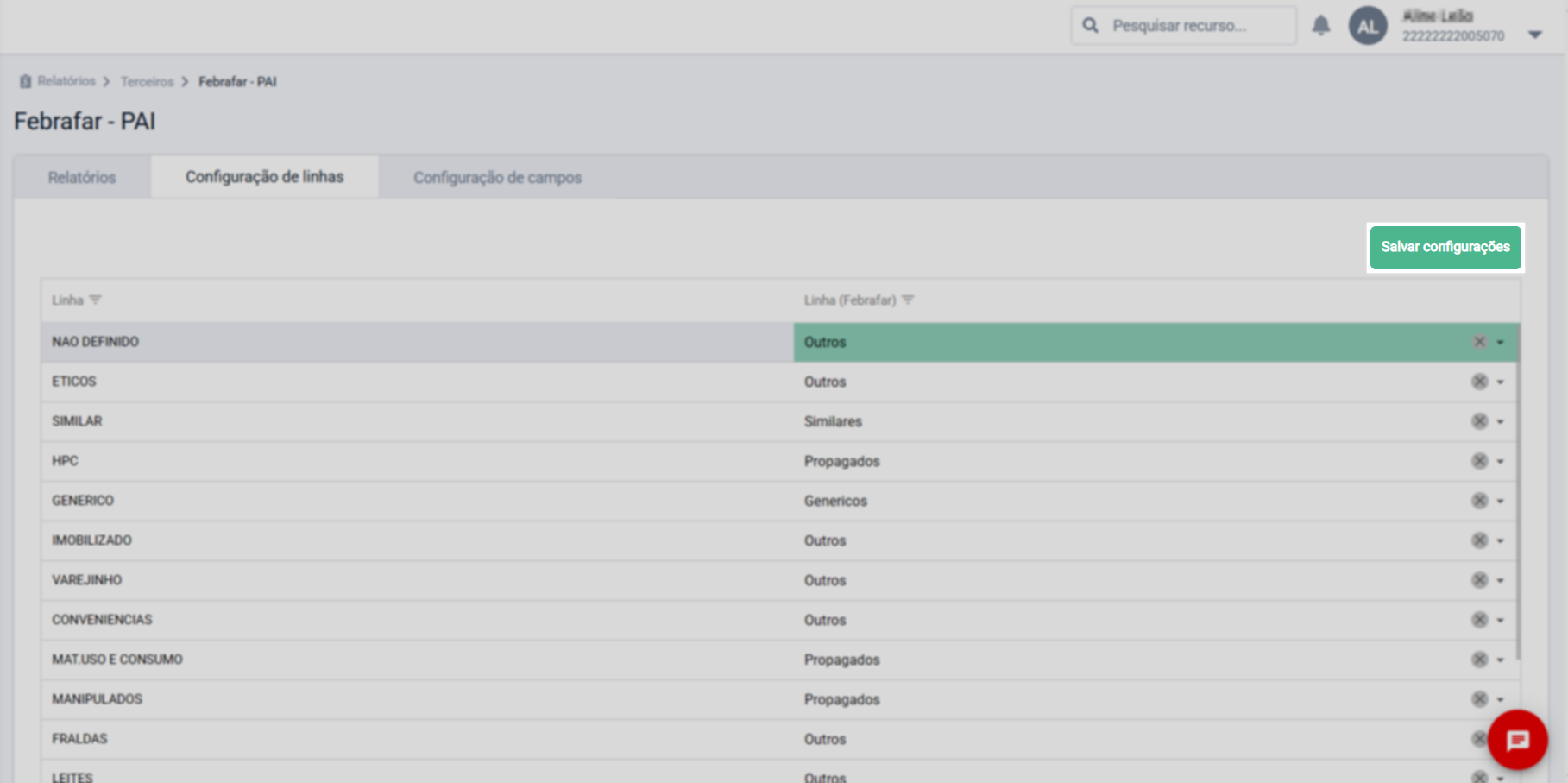
Task: Open the red chat support bubble
Action: click(1517, 740)
